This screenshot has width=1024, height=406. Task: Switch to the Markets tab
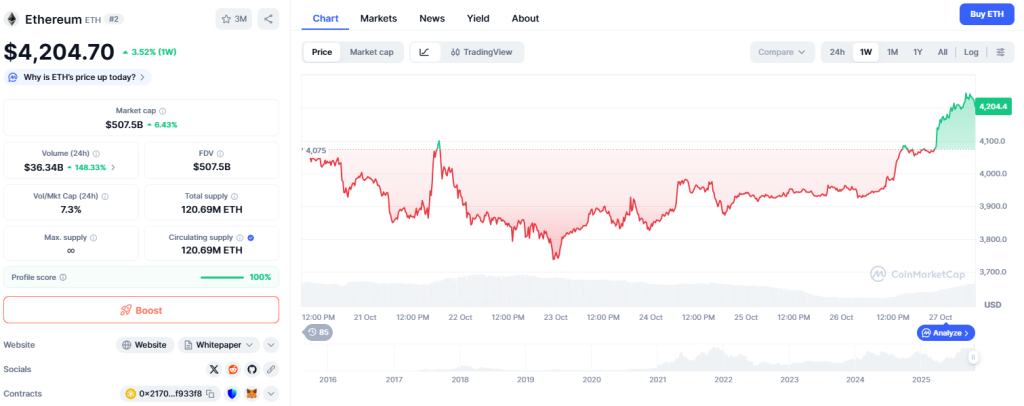click(378, 18)
